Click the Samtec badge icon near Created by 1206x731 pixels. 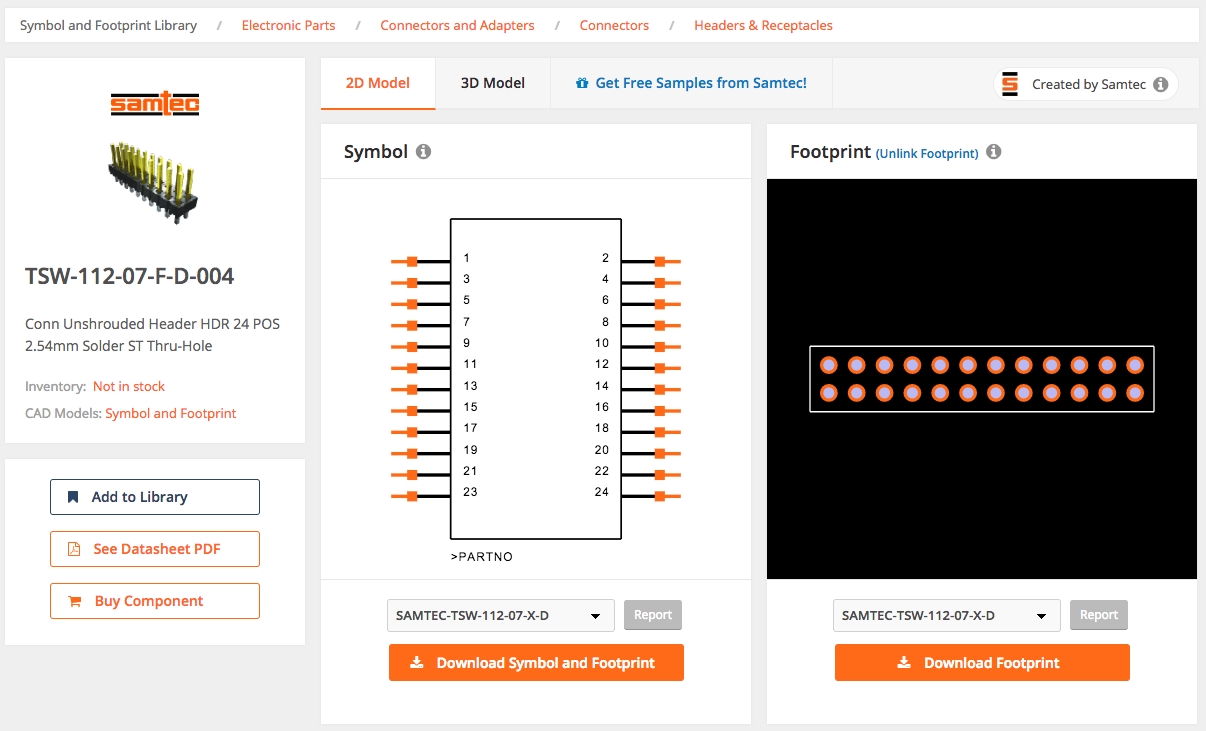(1010, 85)
